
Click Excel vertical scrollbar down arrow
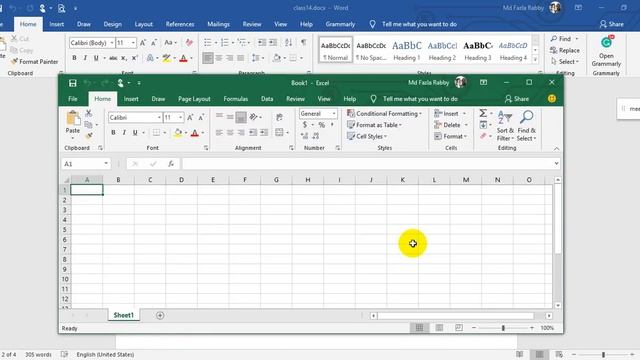558,305
